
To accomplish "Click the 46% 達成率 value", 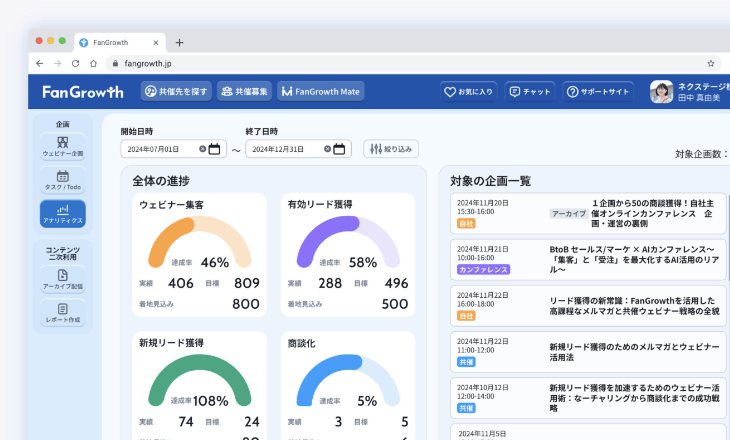I will coord(215,263).
